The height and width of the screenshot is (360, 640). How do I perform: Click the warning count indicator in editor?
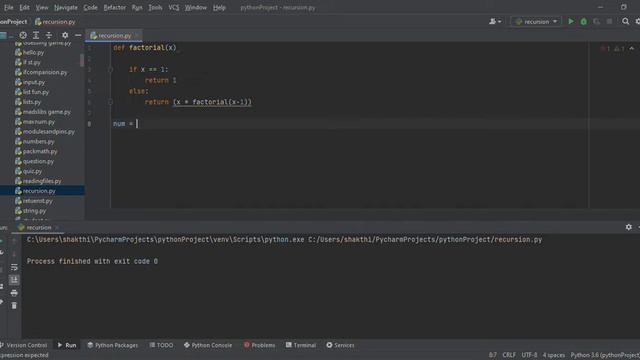point(619,49)
